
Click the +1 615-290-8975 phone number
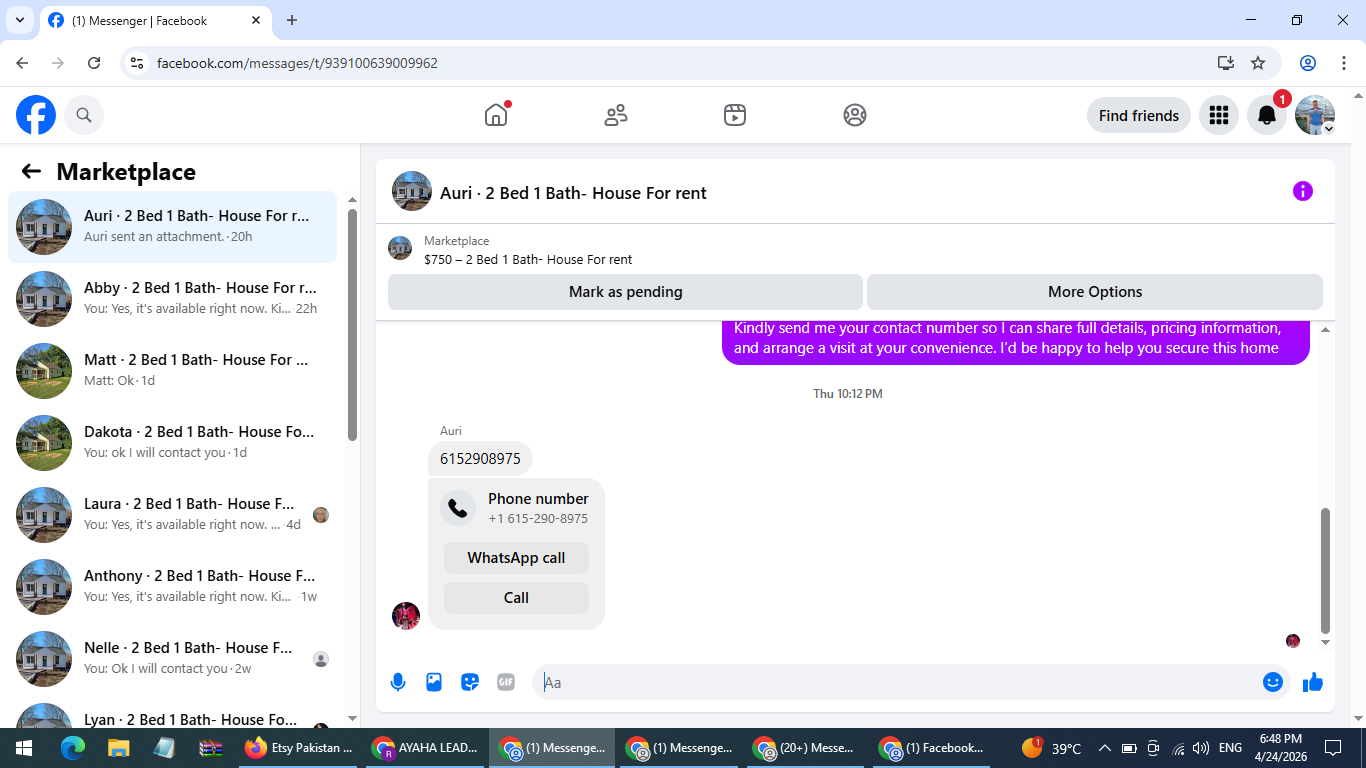(538, 519)
